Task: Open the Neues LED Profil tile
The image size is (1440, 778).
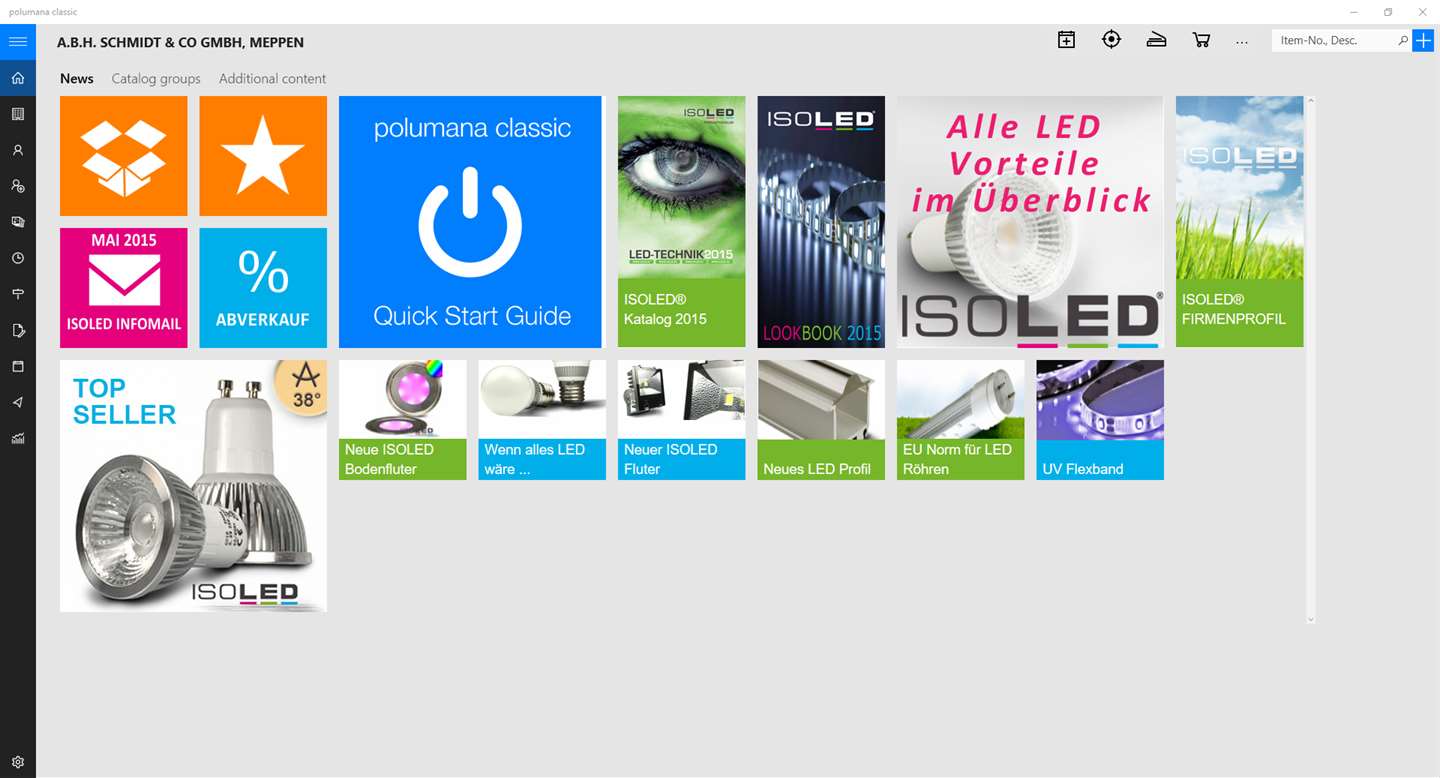Action: pos(821,420)
